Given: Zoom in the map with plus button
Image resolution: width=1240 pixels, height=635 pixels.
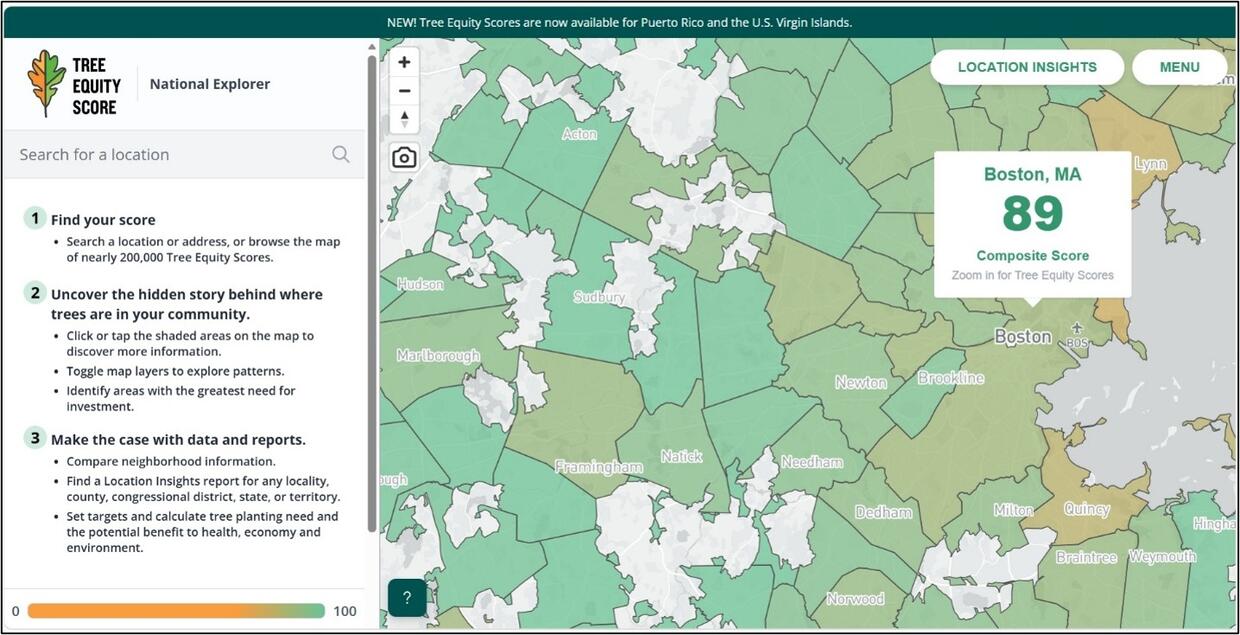Looking at the screenshot, I should click(404, 62).
